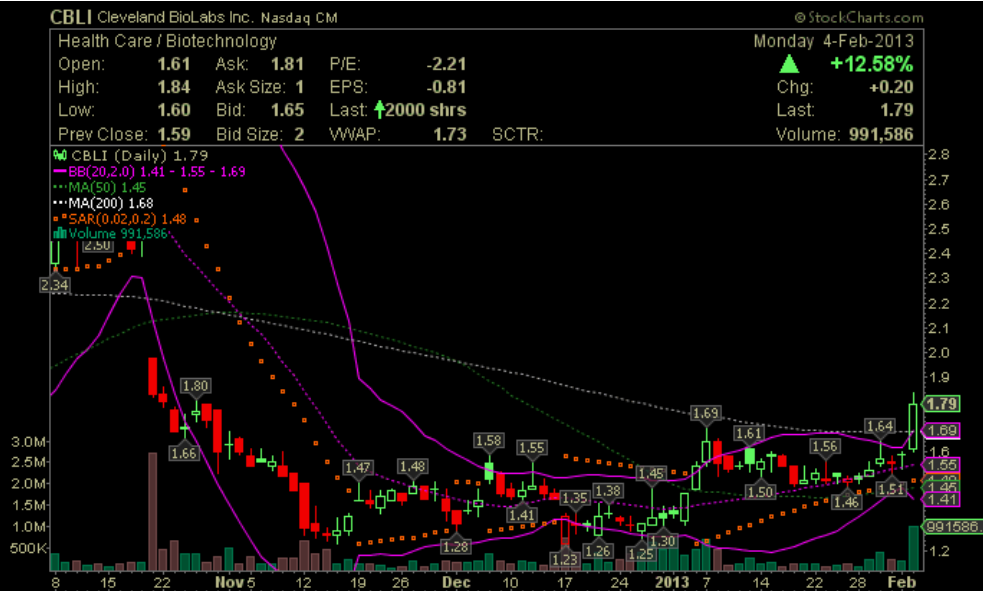983x591 pixels.
Task: Click the latest green volume bar at Feb
Action: click(x=913, y=548)
